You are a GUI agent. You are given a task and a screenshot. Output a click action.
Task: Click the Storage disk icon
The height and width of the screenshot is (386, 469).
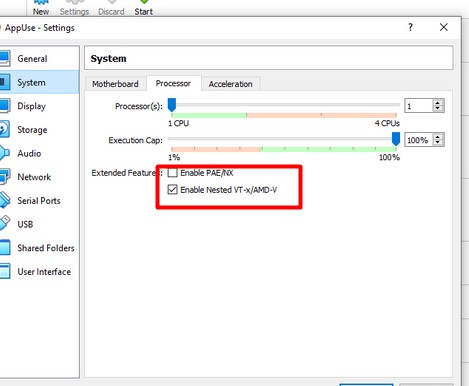click(5, 129)
